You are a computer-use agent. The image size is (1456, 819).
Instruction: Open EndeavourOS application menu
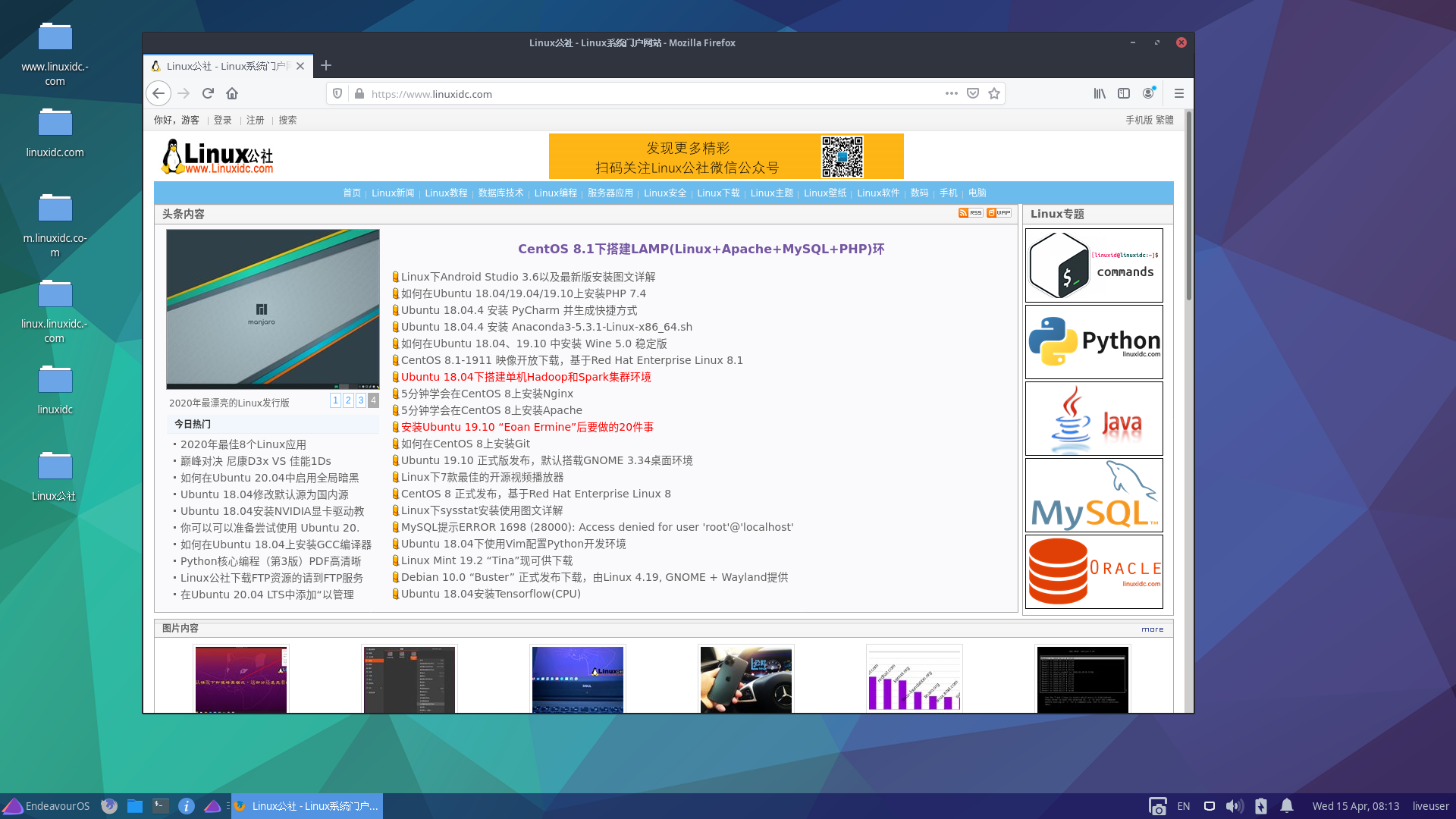pyautogui.click(x=46, y=806)
